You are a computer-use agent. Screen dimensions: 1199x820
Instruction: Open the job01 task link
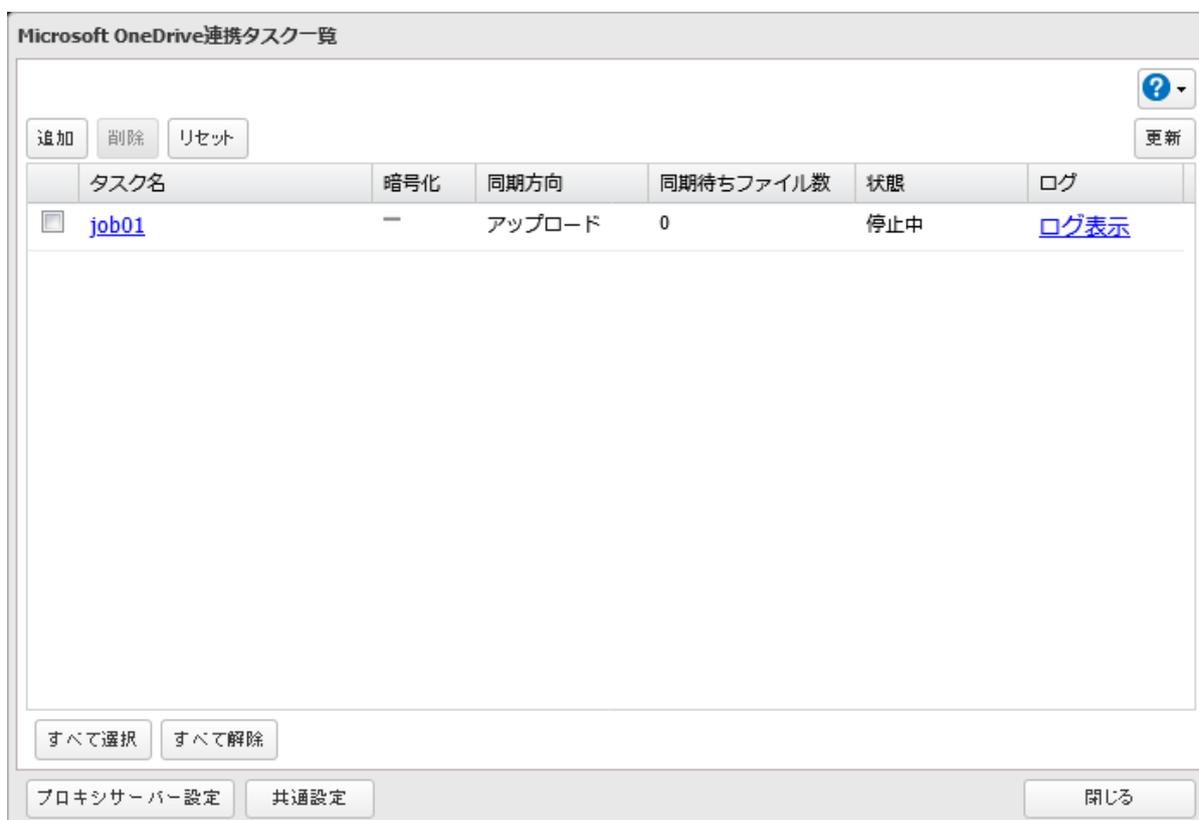pyautogui.click(x=117, y=226)
